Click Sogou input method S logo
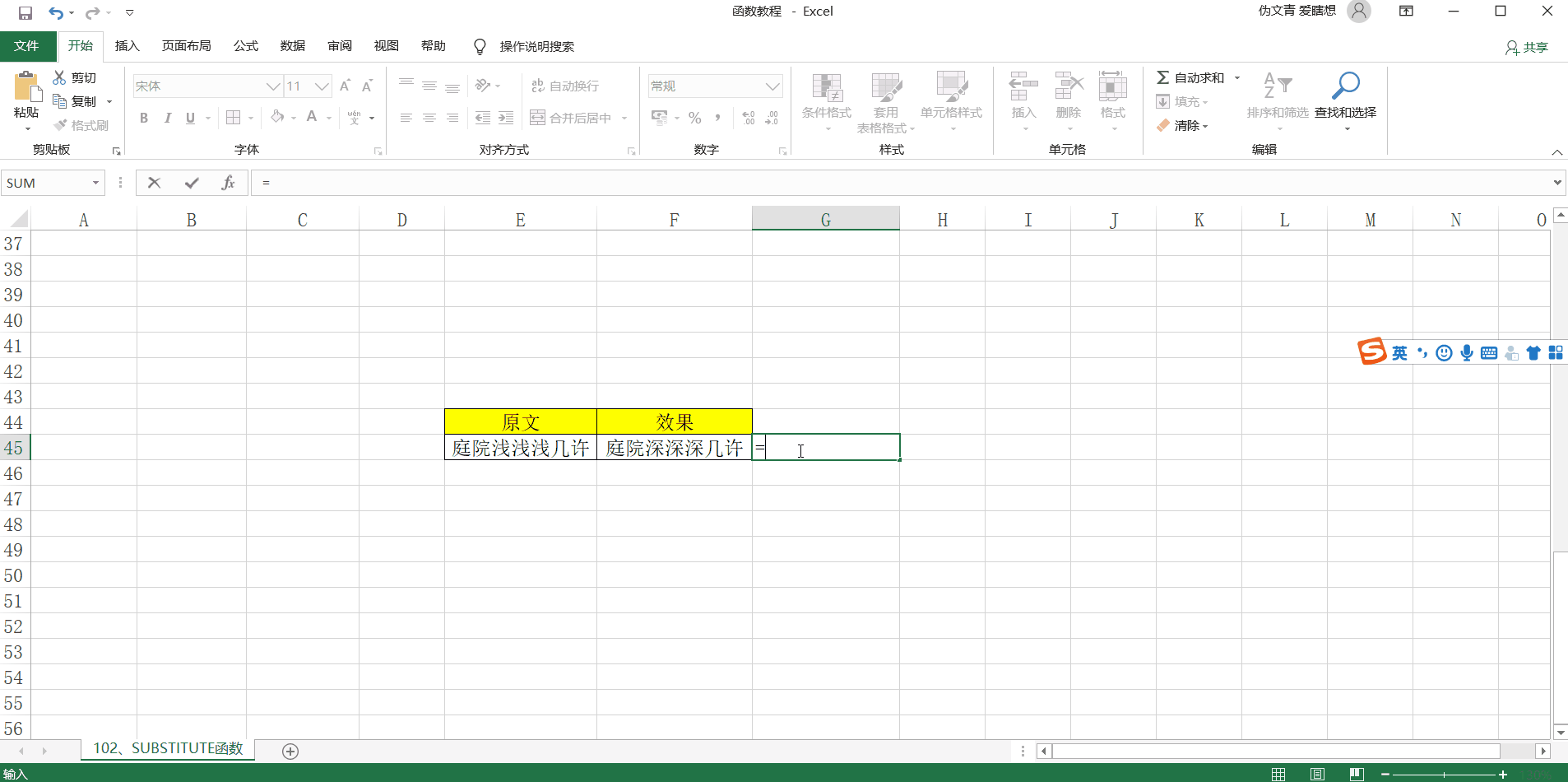Image resolution: width=1568 pixels, height=782 pixels. [1371, 351]
